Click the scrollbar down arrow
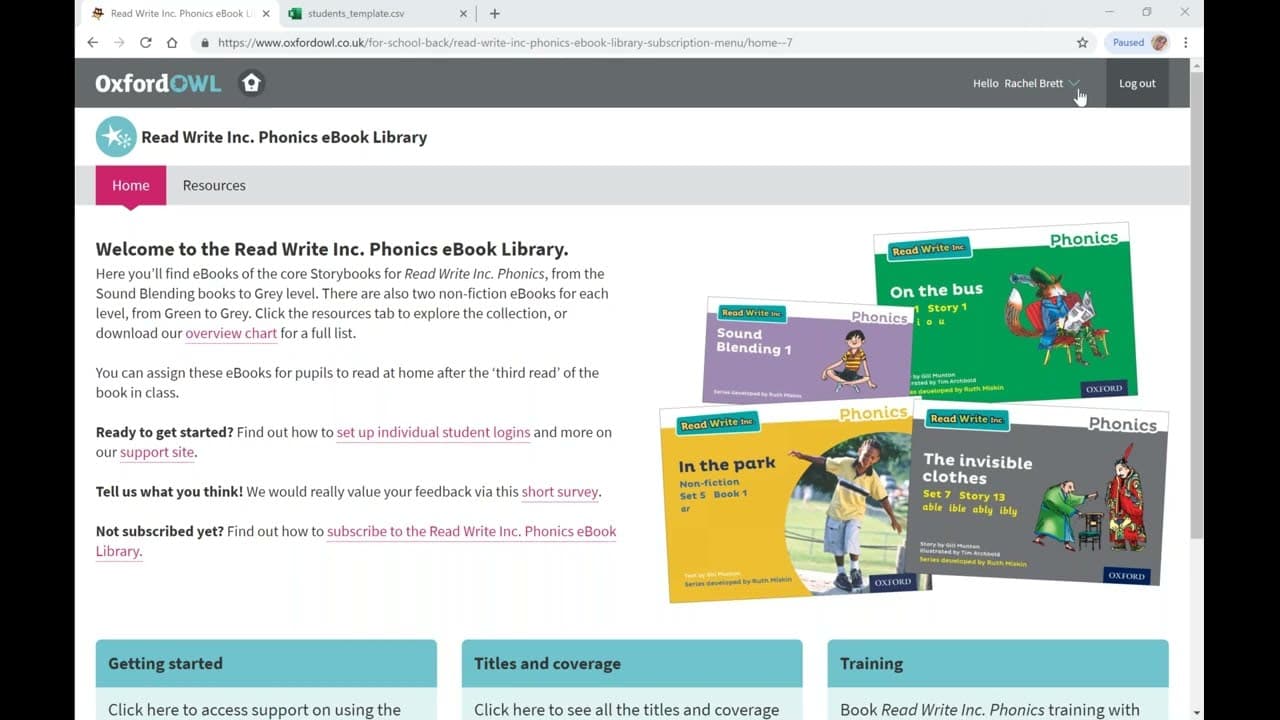 point(1197,711)
